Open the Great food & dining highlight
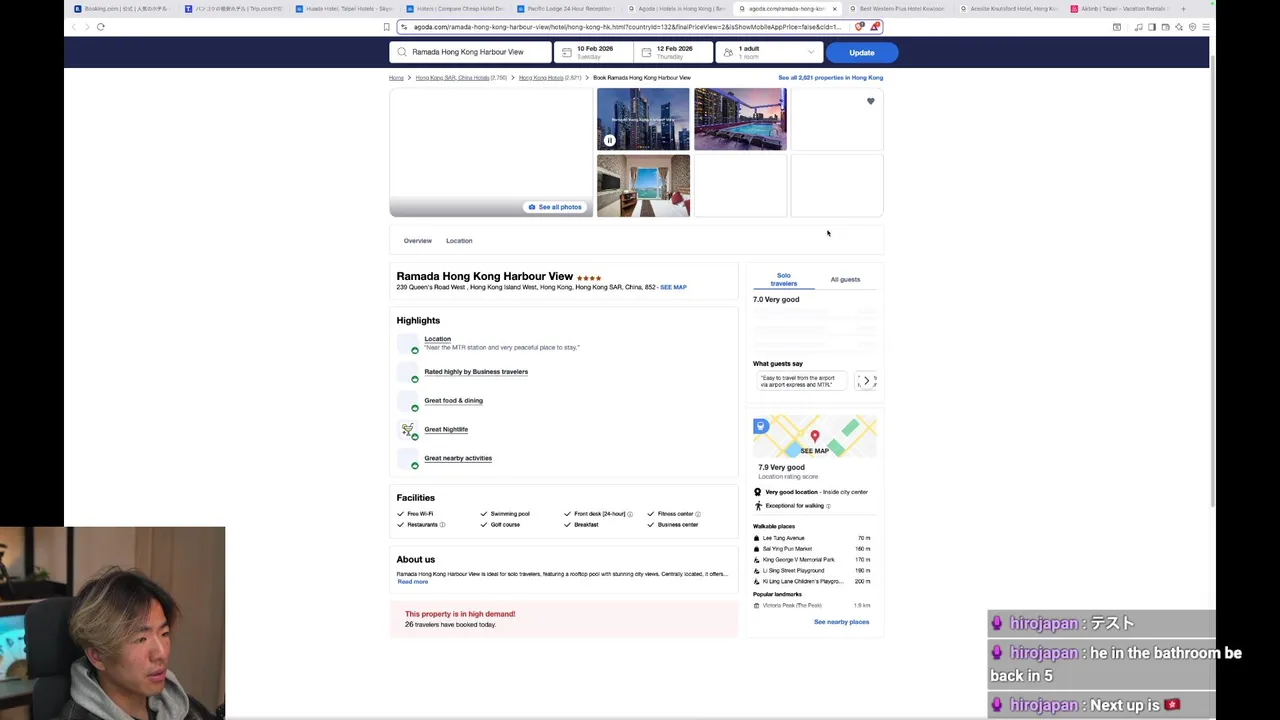This screenshot has height=720, width=1280. point(453,401)
